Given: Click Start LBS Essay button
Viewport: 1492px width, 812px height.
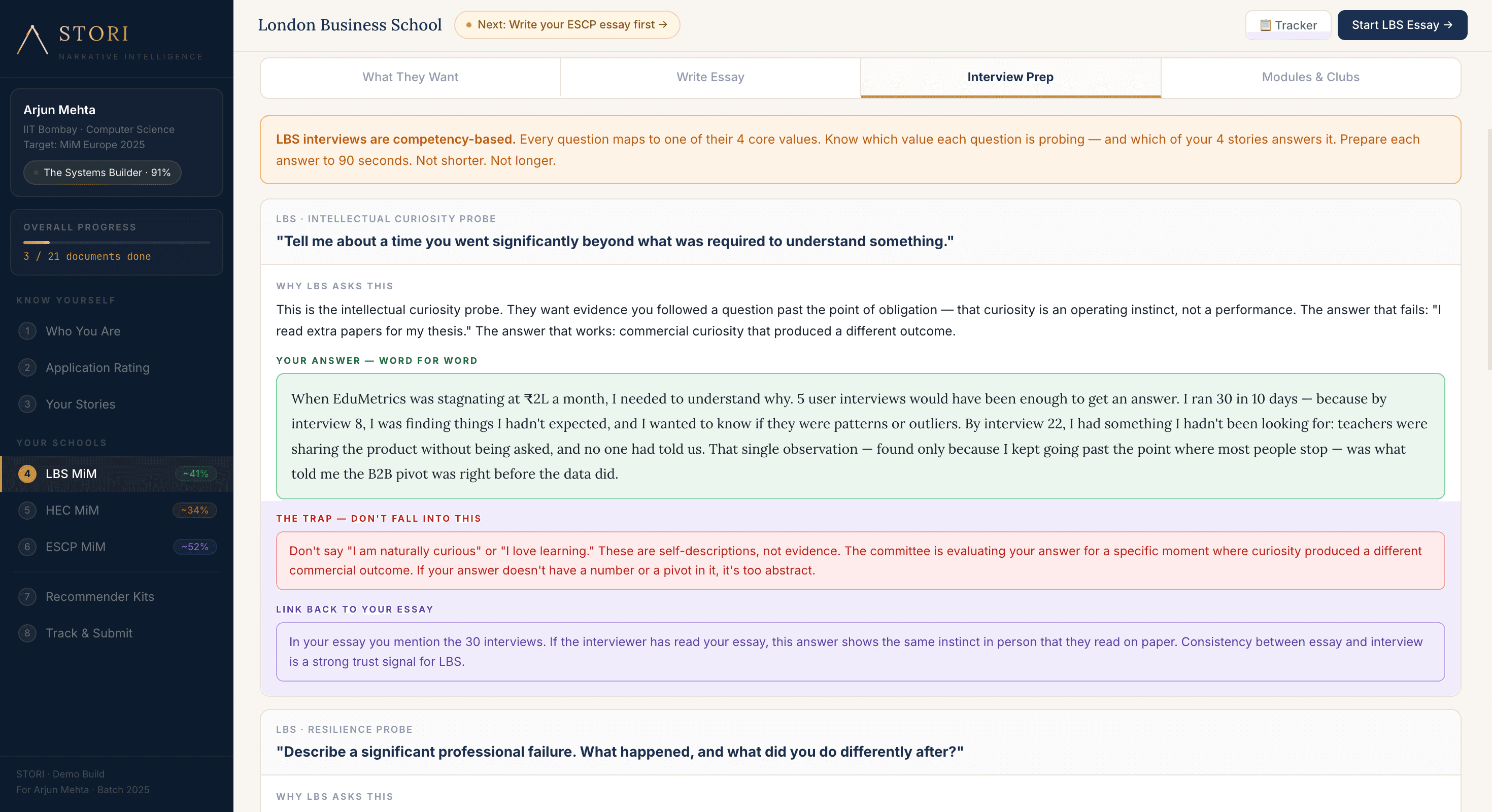Looking at the screenshot, I should click(1402, 25).
